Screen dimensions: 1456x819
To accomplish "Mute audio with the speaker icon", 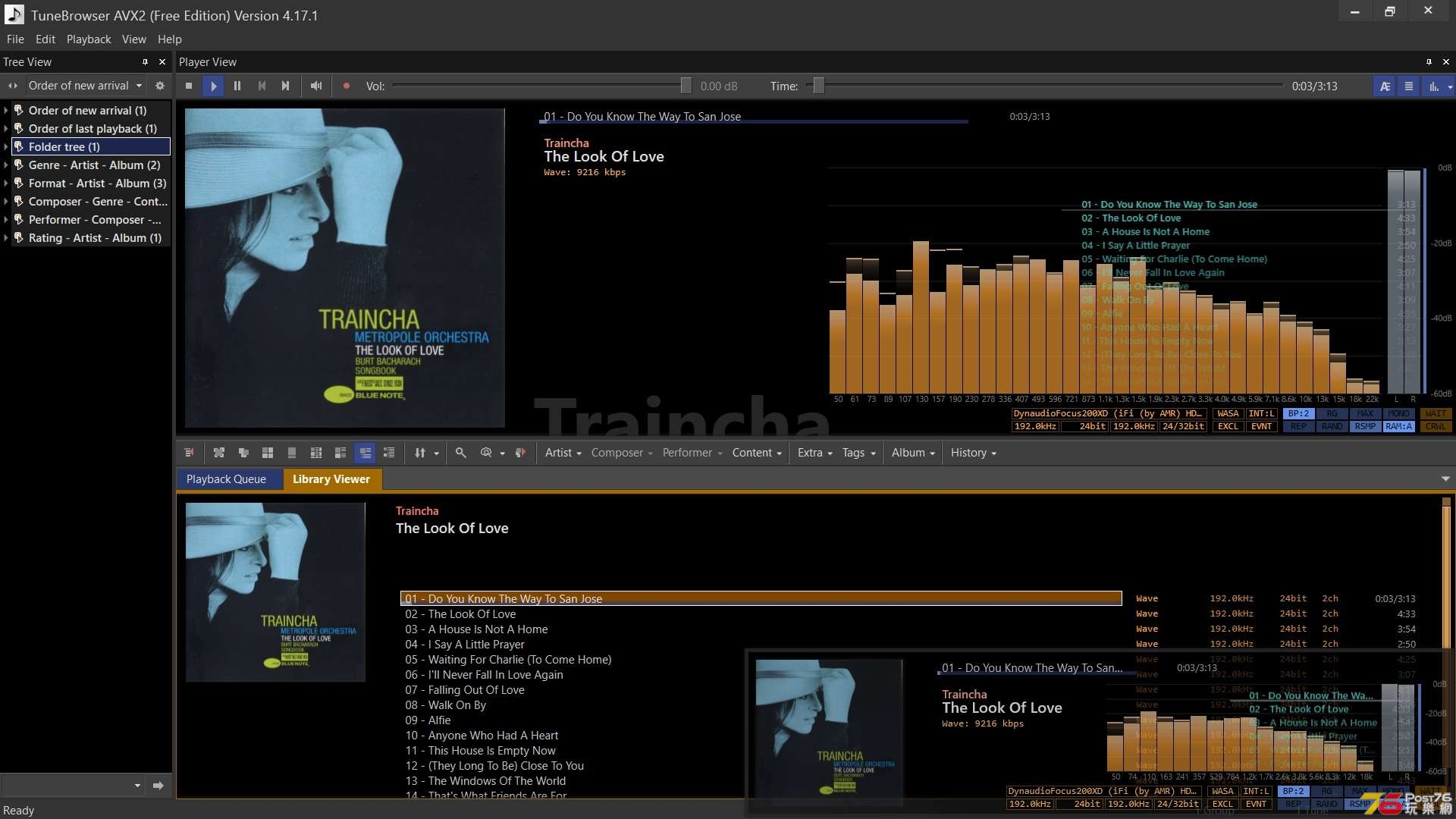I will 316,86.
